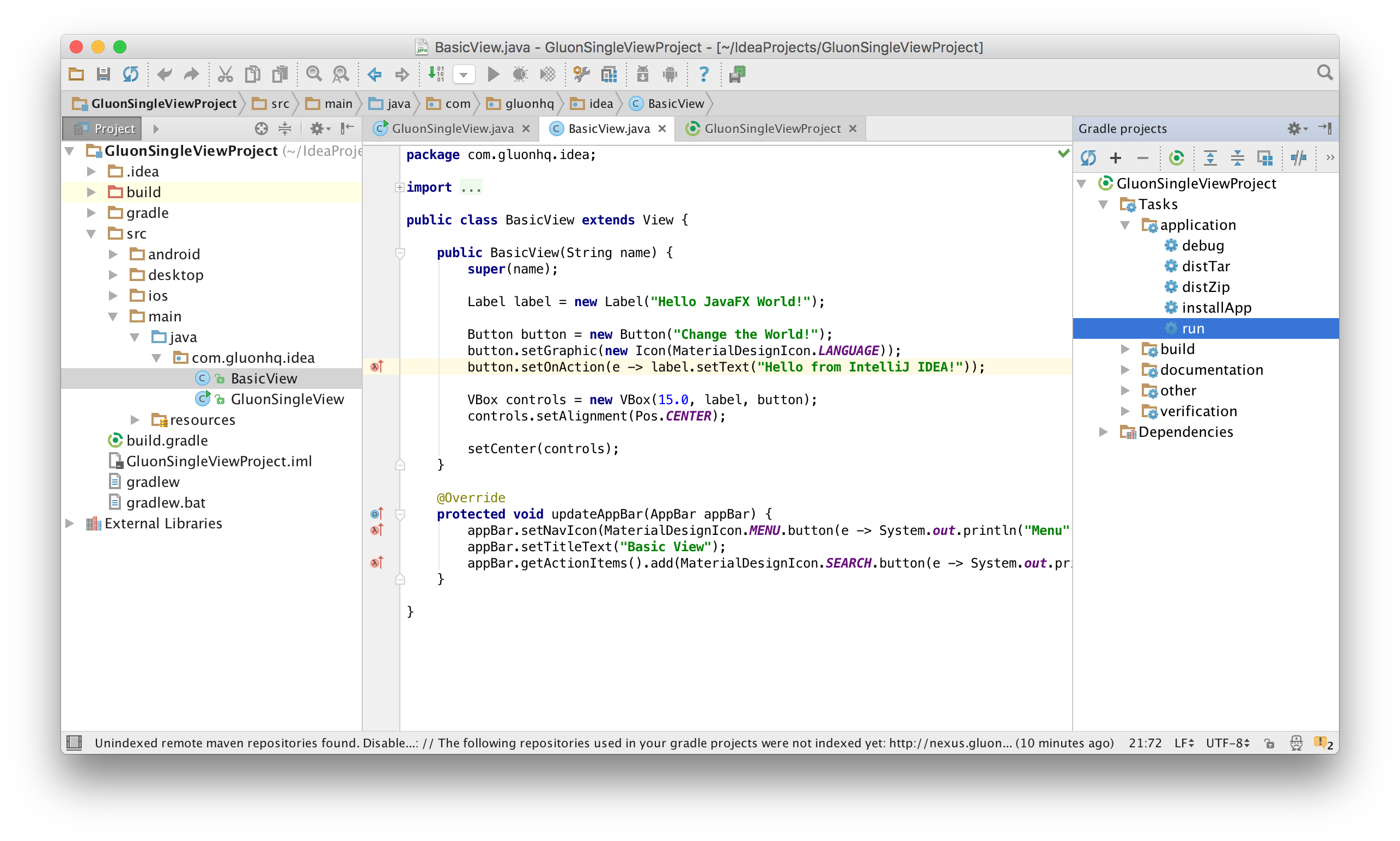The height and width of the screenshot is (841, 1400).
Task: Show more Gradle toolbar actions chevron
Action: click(1330, 157)
